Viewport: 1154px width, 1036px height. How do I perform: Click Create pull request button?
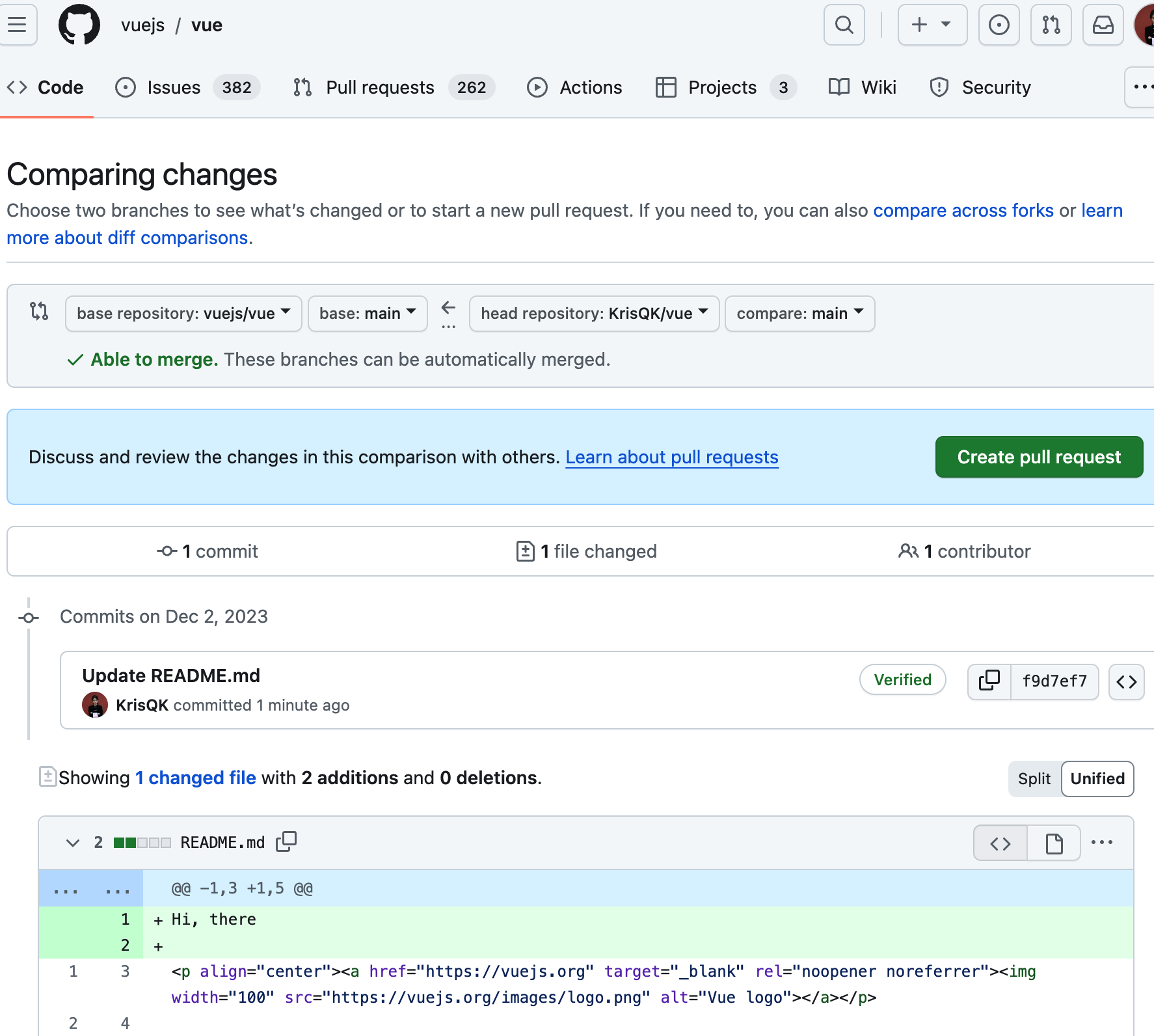(1039, 457)
